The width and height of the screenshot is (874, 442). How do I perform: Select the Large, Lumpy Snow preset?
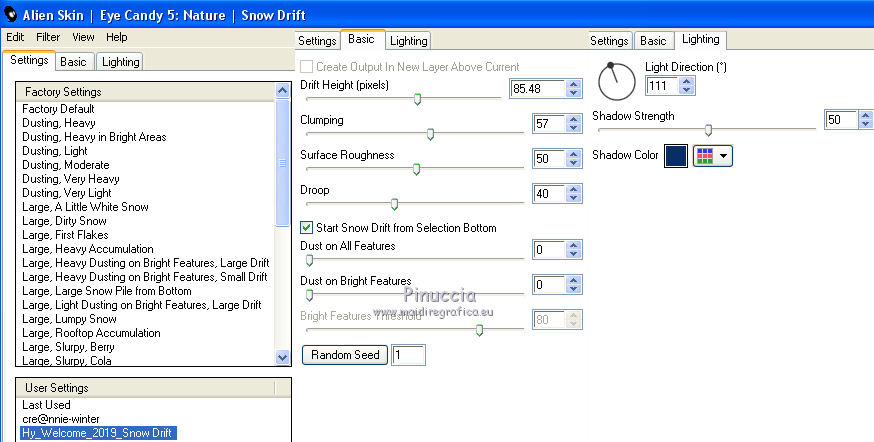click(69, 319)
